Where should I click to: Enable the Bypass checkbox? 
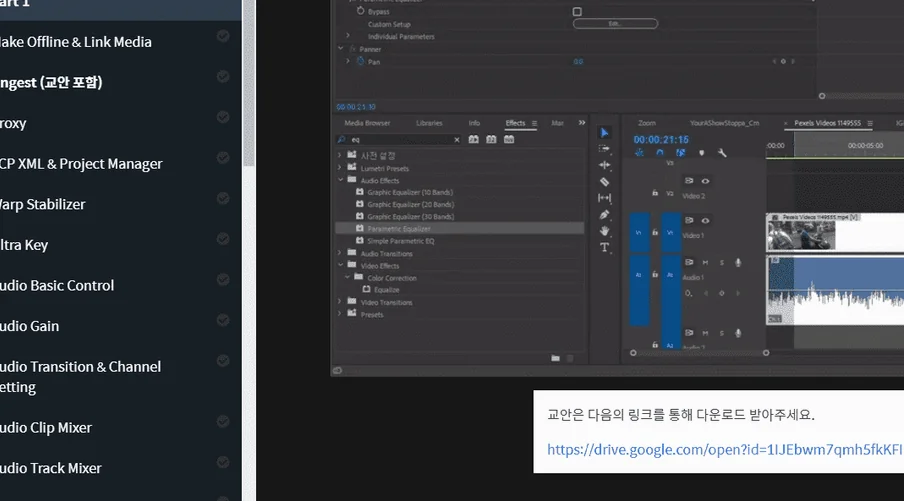click(577, 12)
